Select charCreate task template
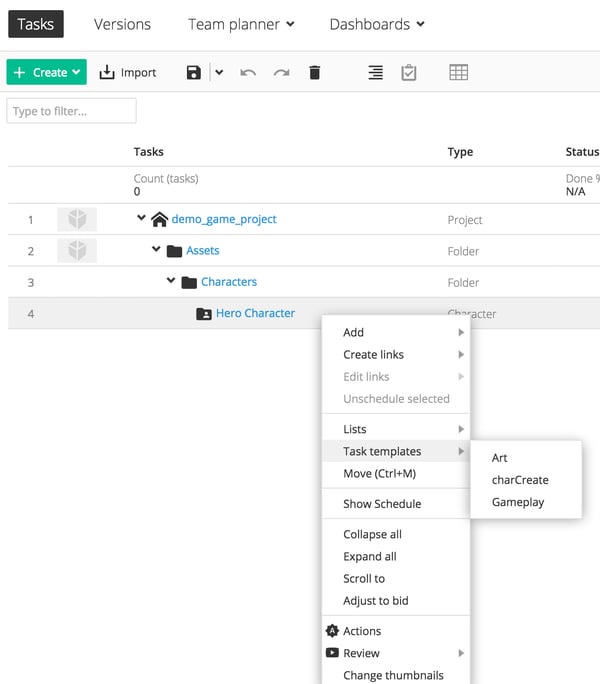600x684 pixels. [520, 480]
